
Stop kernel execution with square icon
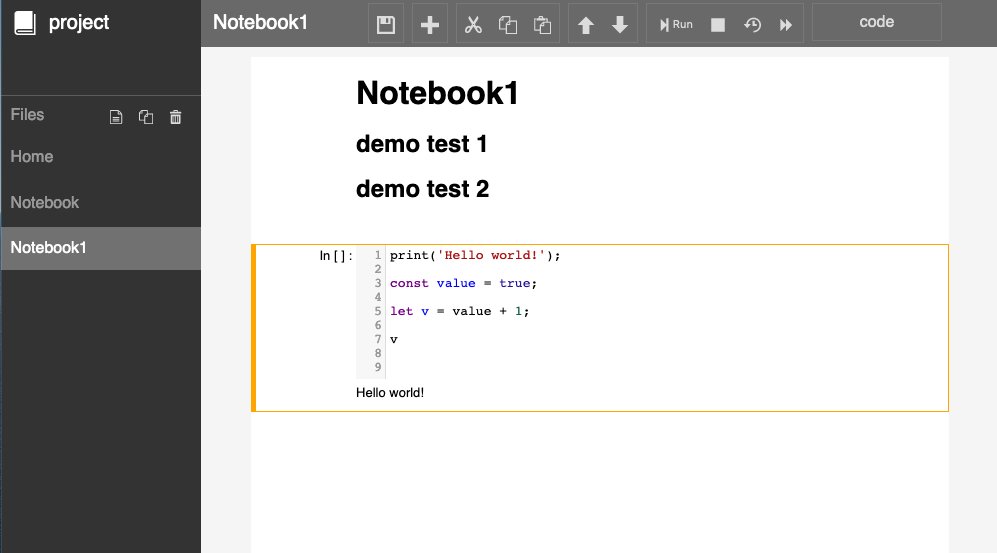tap(718, 24)
